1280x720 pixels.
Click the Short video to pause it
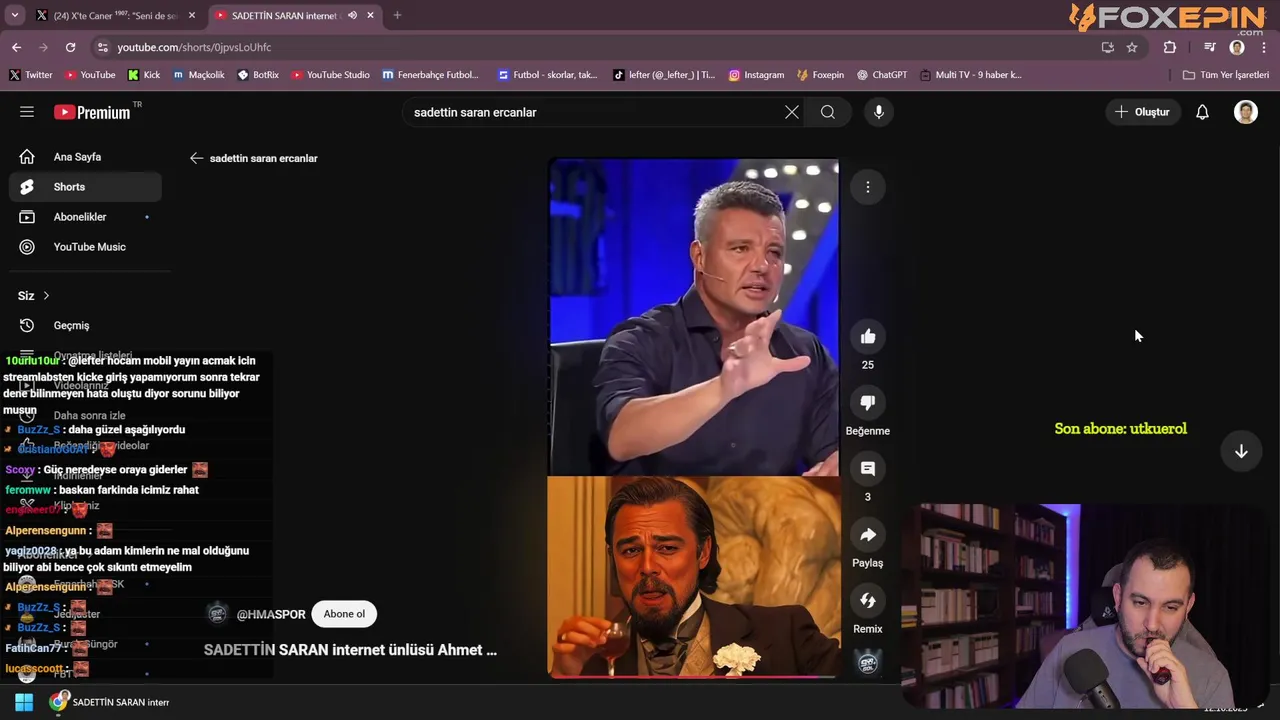point(693,418)
